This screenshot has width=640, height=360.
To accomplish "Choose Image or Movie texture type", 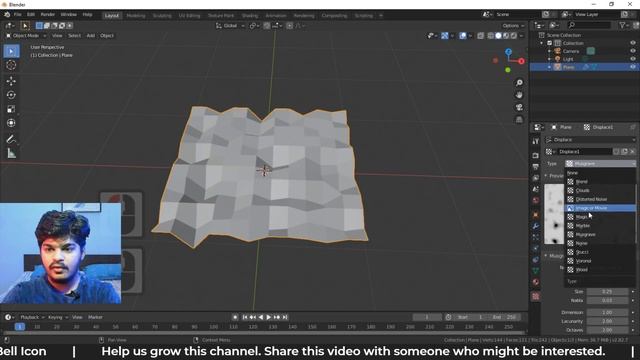I will 600,208.
